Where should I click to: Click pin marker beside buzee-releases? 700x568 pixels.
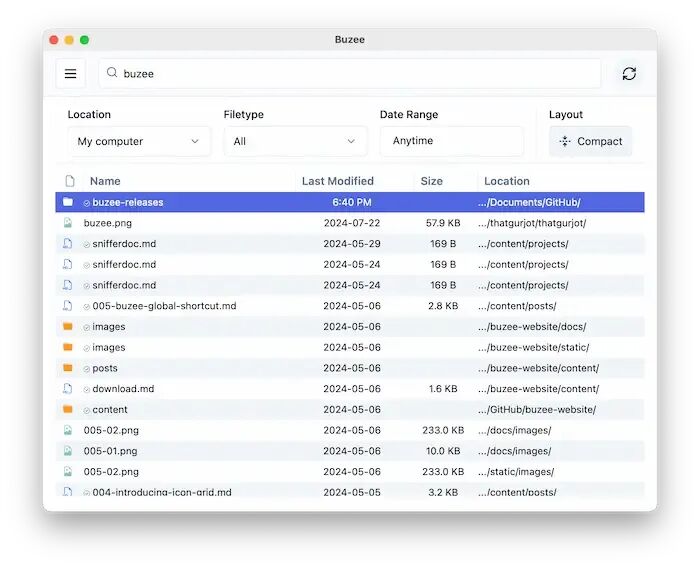coord(87,203)
